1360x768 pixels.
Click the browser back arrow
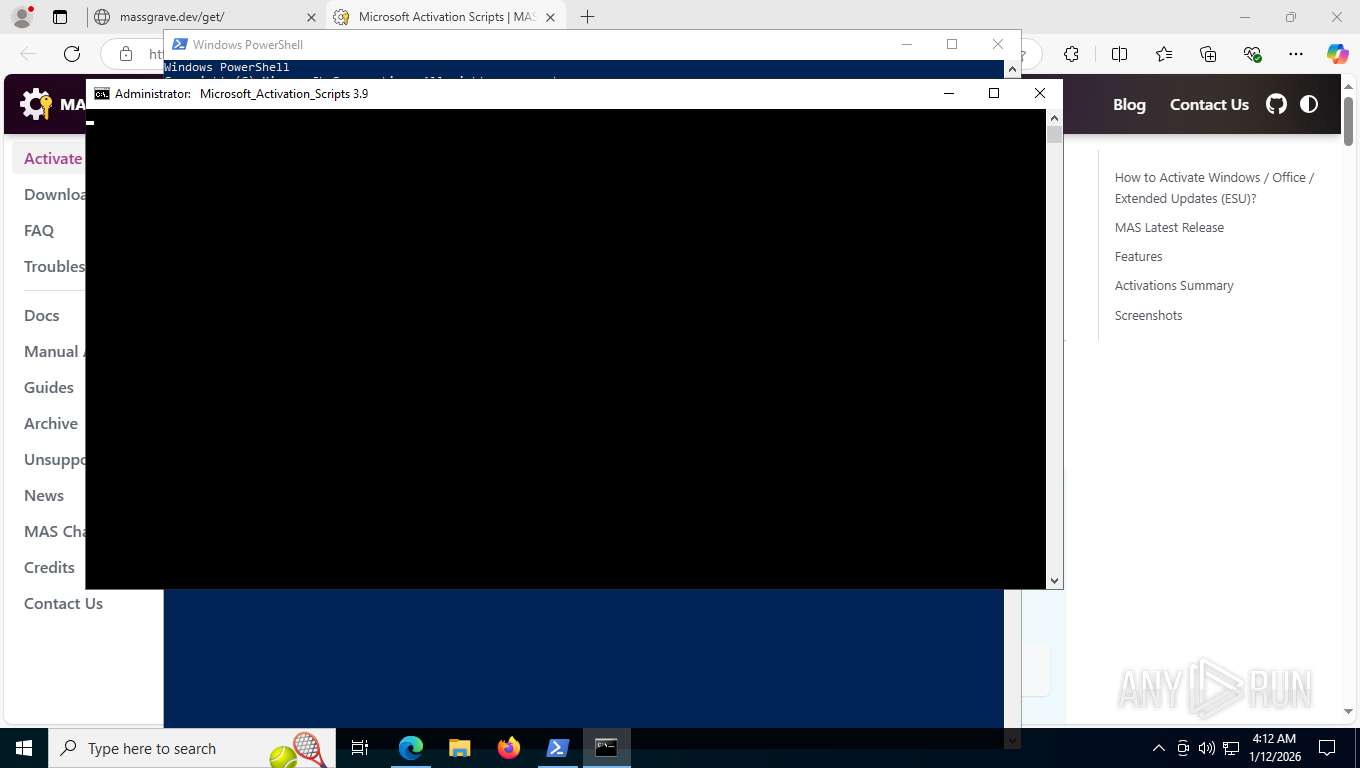pyautogui.click(x=28, y=54)
